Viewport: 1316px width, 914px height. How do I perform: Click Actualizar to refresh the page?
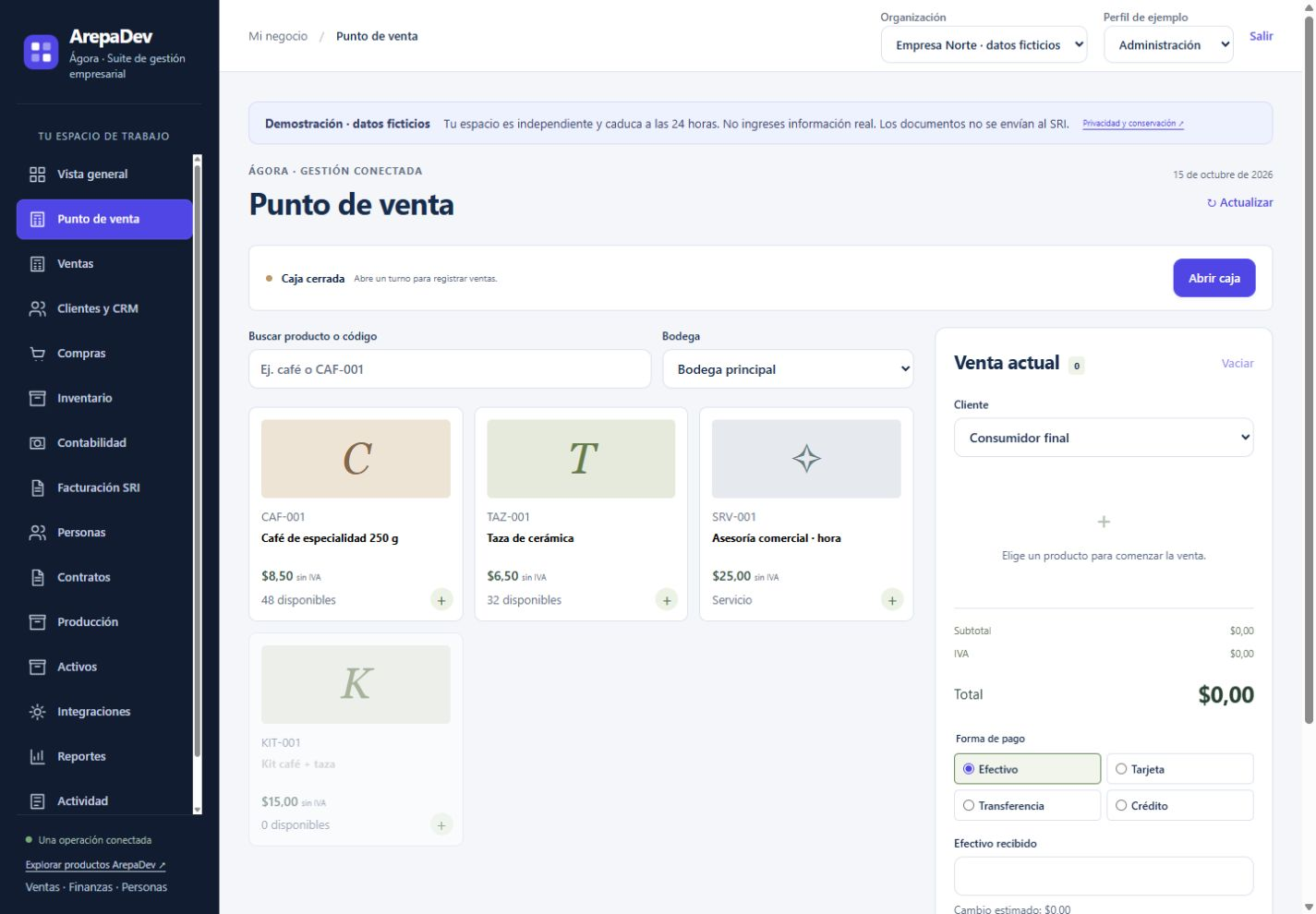coord(1239,202)
